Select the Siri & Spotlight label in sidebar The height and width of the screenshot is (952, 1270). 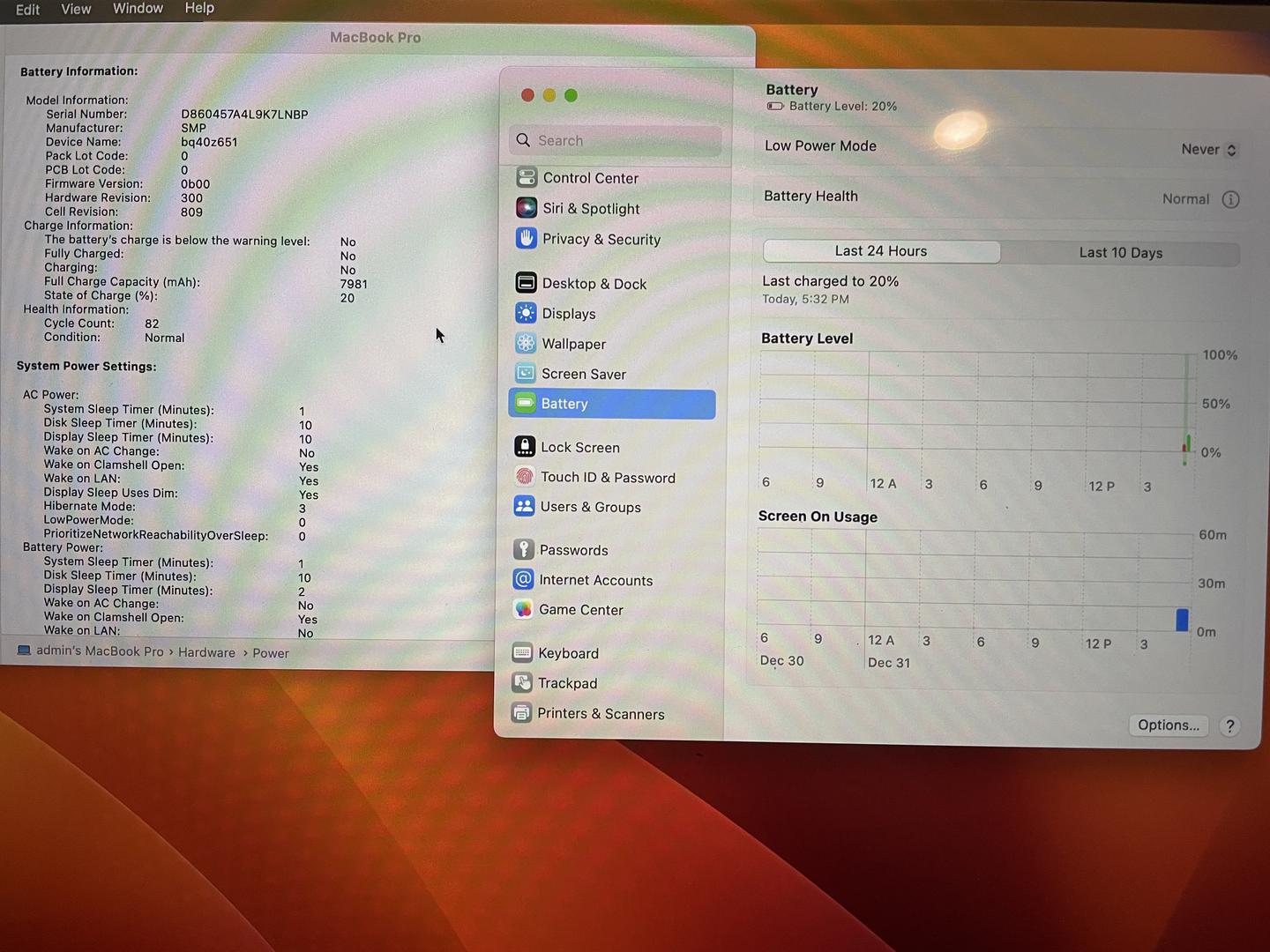592,209
